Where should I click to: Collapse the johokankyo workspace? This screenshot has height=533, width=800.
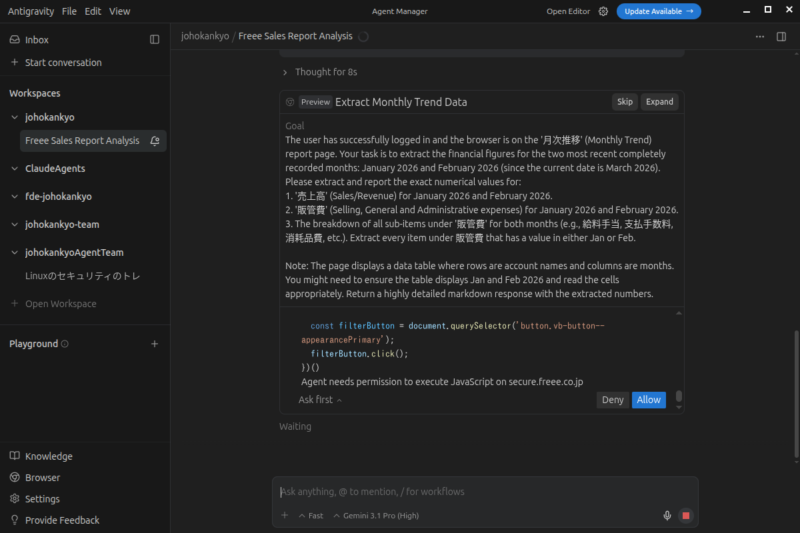(x=14, y=117)
